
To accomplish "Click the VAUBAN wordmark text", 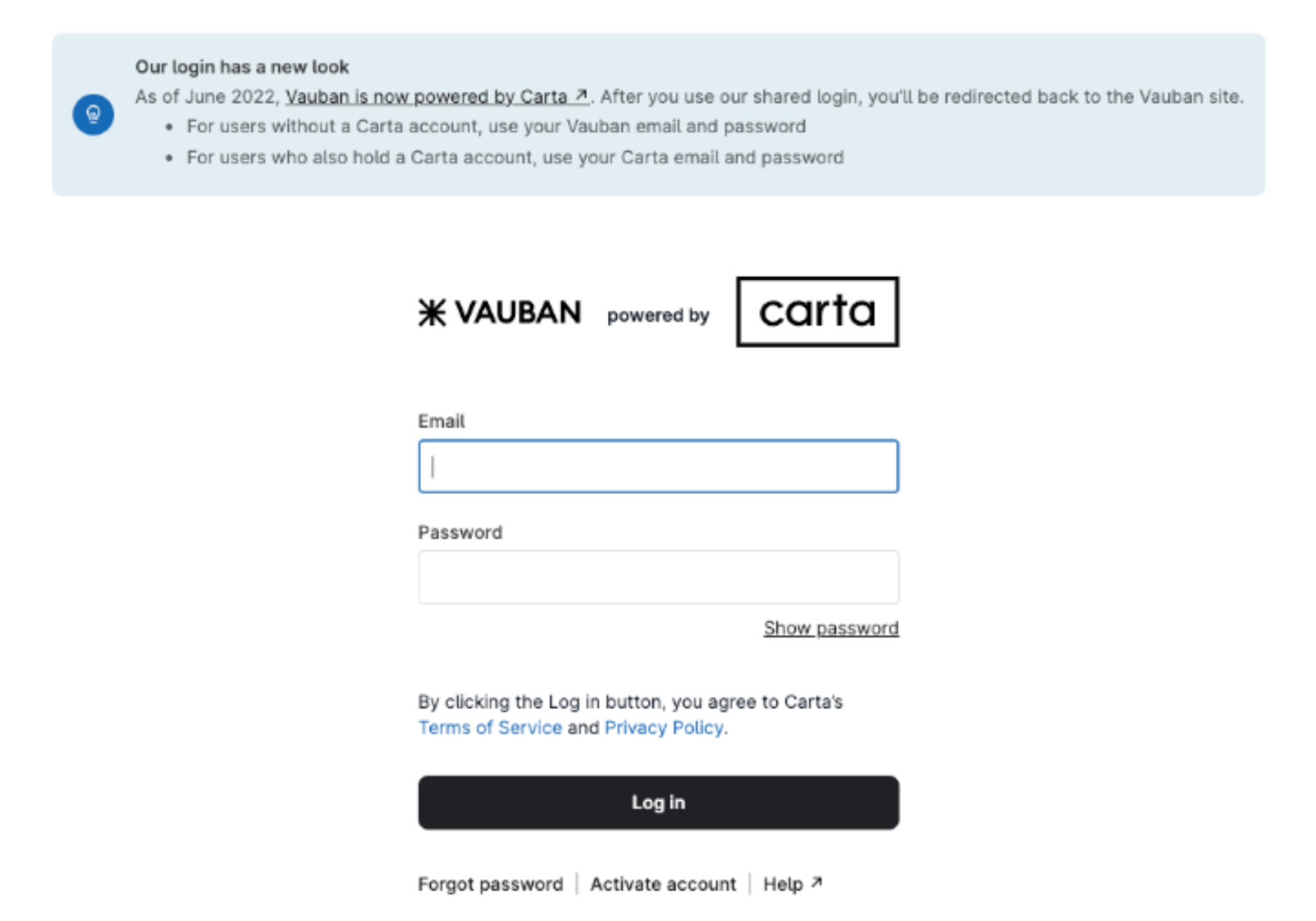I will click(517, 312).
